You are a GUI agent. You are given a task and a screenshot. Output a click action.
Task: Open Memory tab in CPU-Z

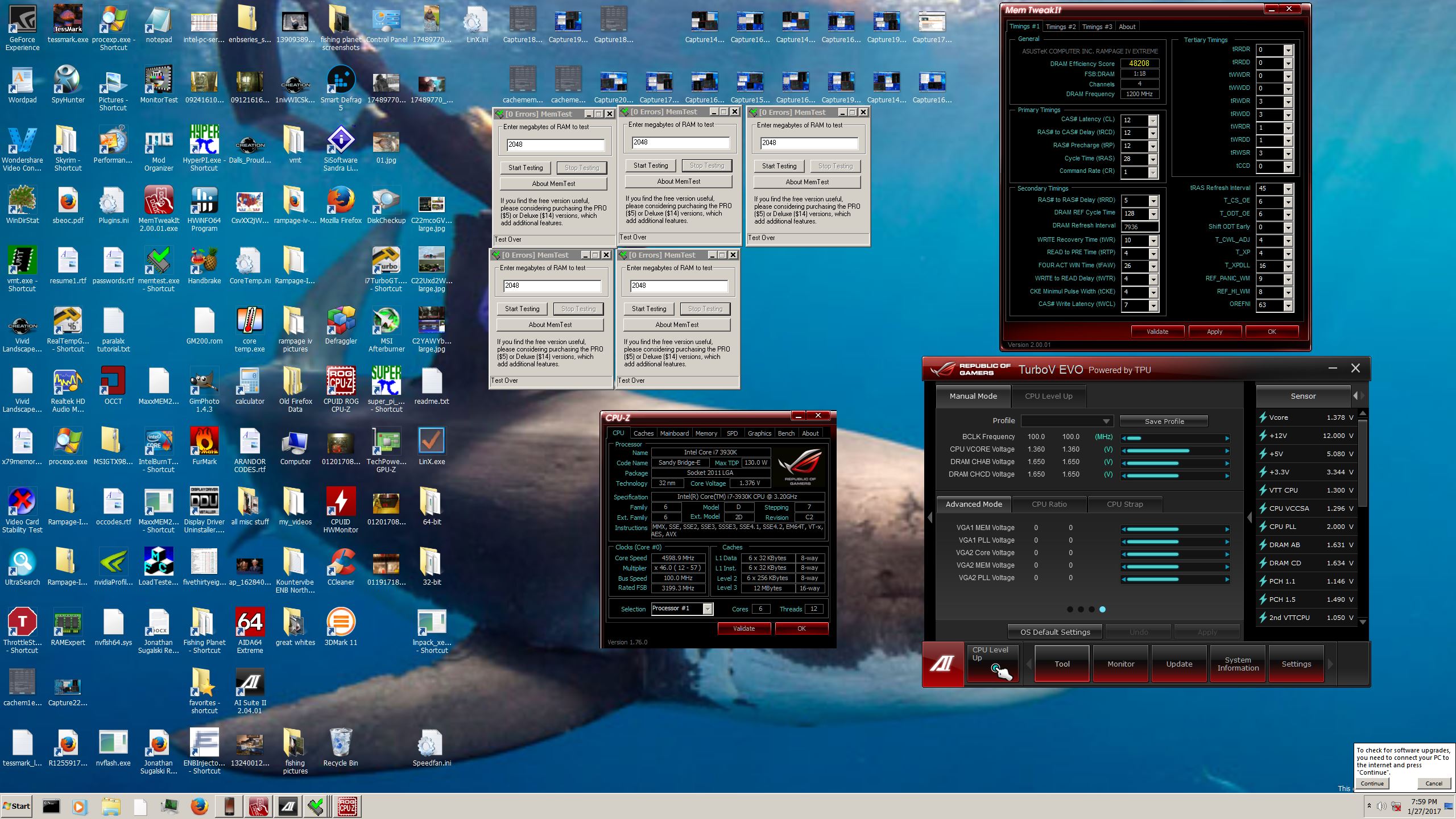(x=706, y=433)
